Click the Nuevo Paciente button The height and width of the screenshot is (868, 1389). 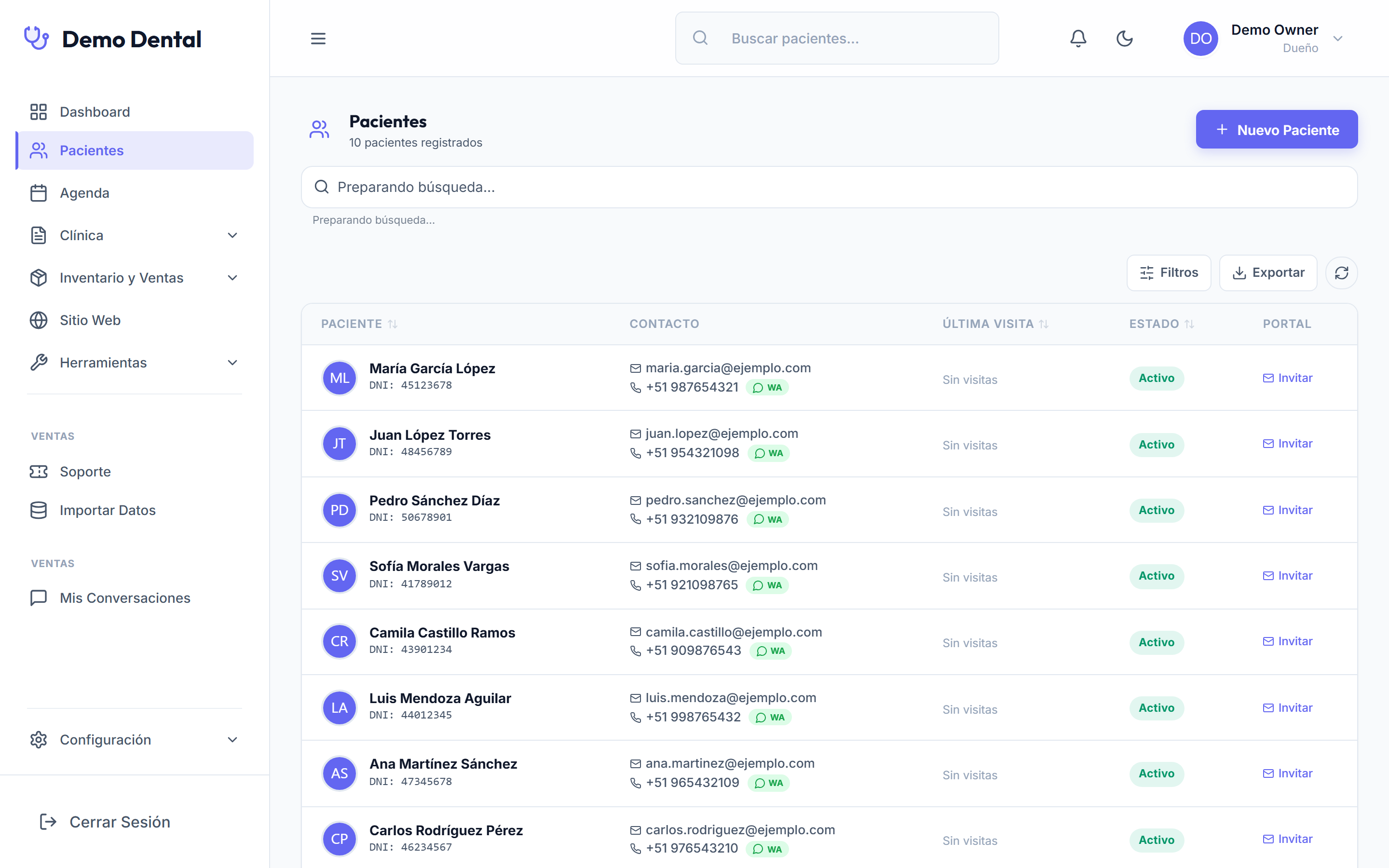tap(1277, 130)
